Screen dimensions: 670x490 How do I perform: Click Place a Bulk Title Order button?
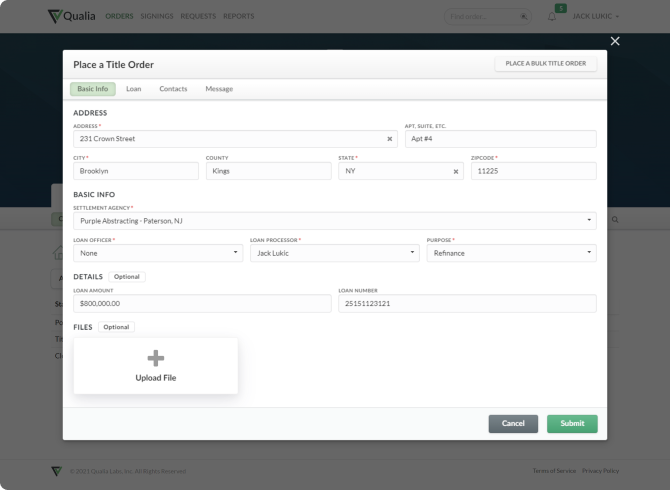coord(546,63)
